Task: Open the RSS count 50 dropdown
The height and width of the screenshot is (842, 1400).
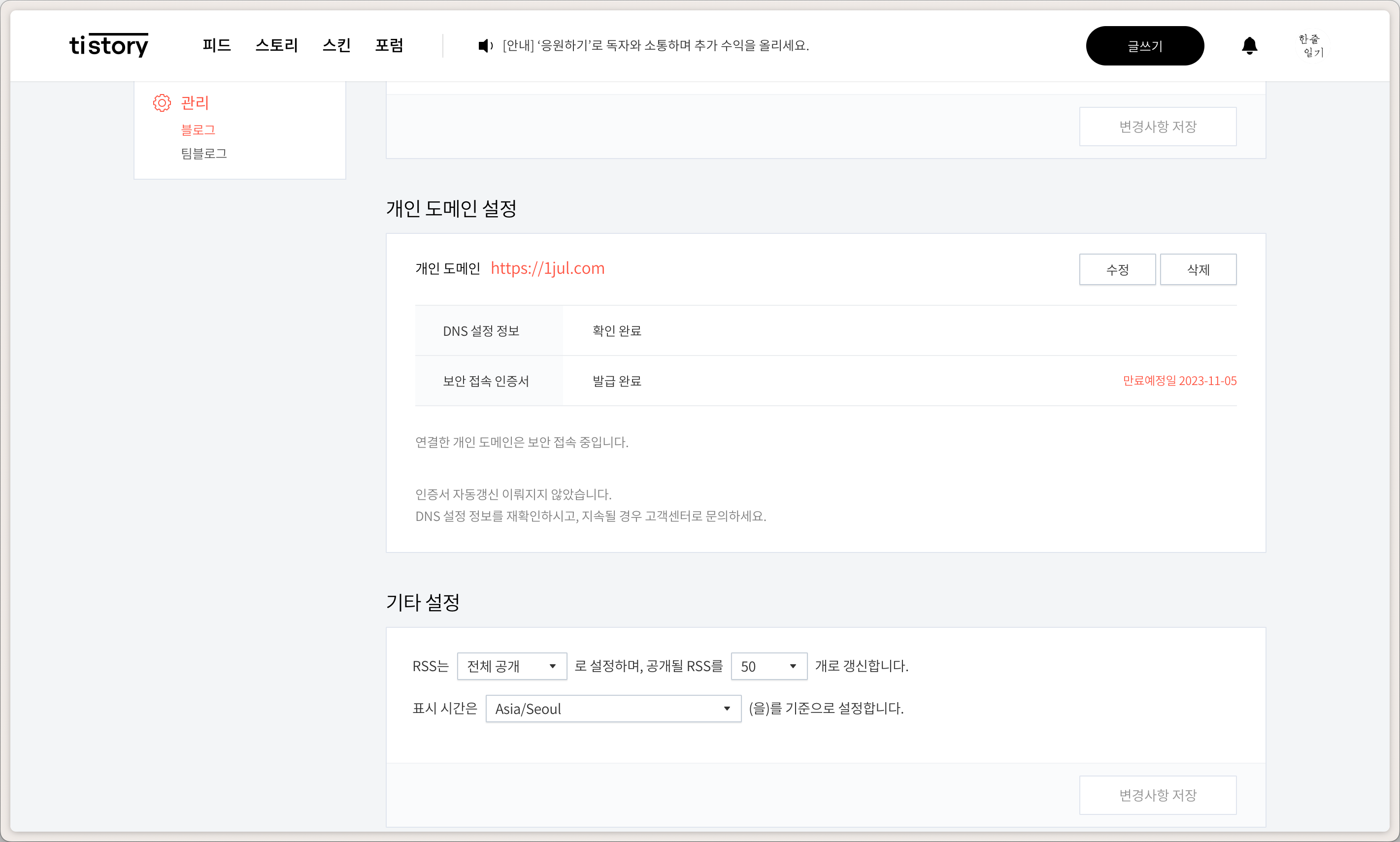Action: pos(768,666)
